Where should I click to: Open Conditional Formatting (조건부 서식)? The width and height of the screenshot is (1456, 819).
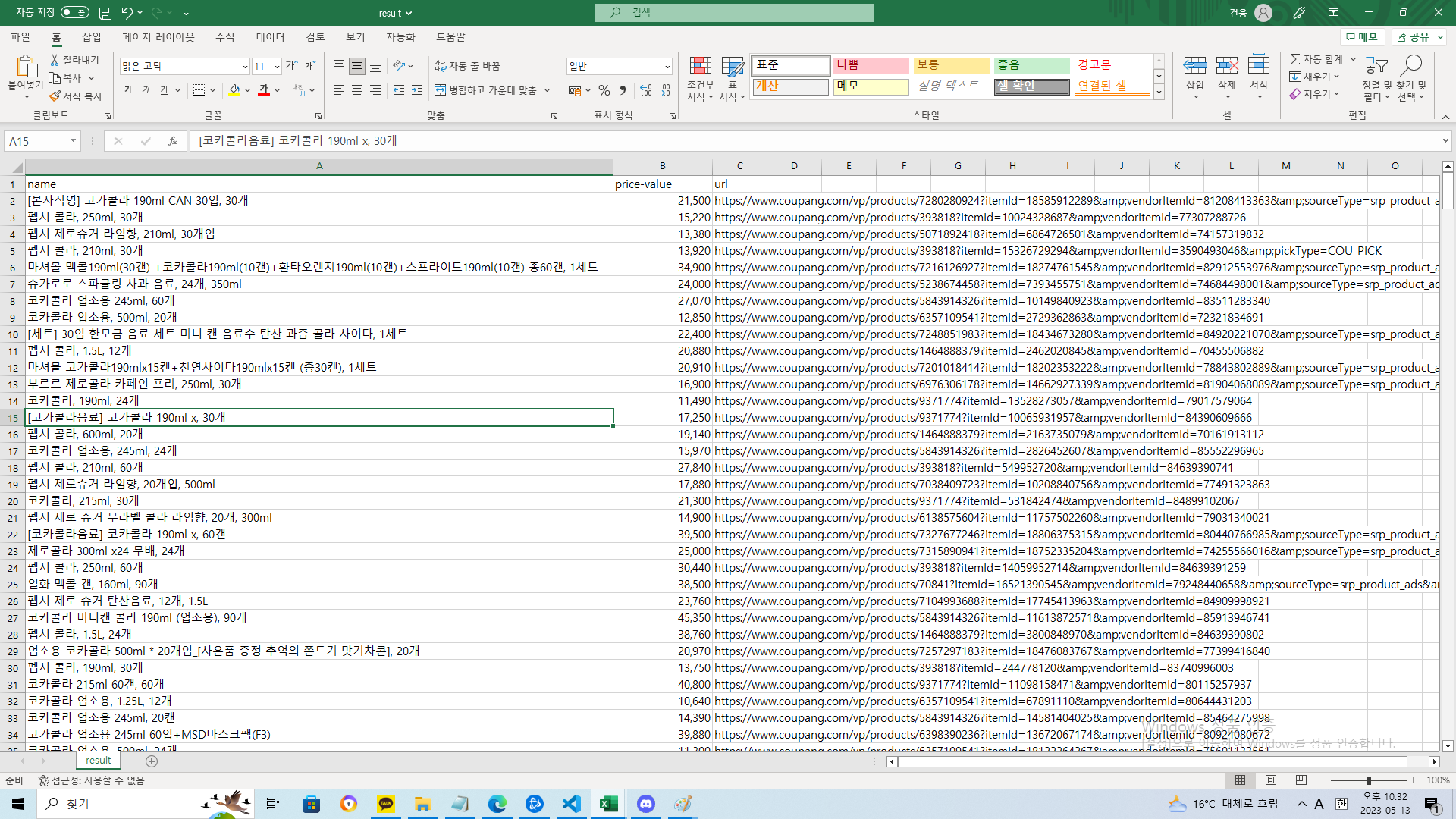[x=701, y=78]
